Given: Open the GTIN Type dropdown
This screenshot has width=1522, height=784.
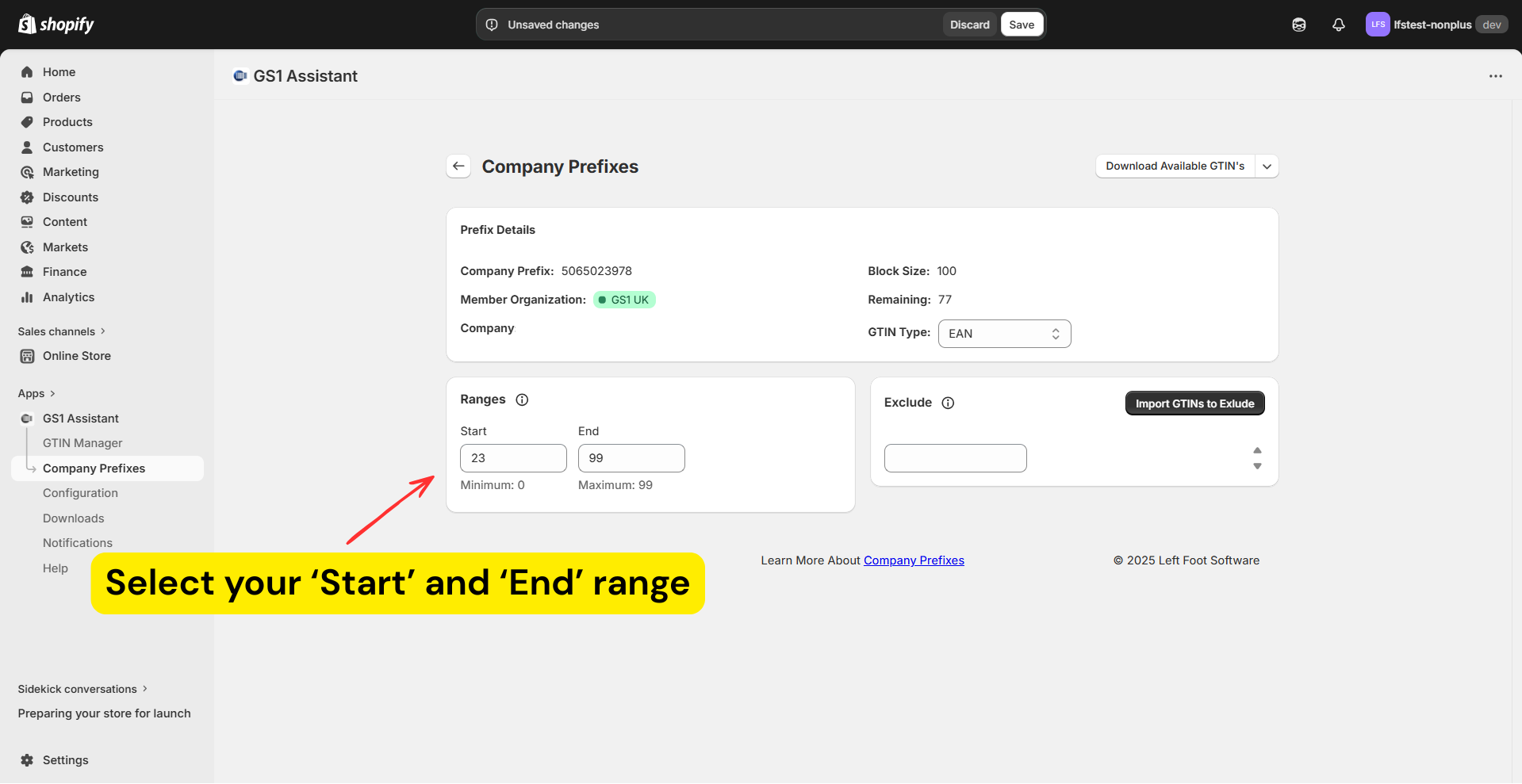Looking at the screenshot, I should point(1004,334).
